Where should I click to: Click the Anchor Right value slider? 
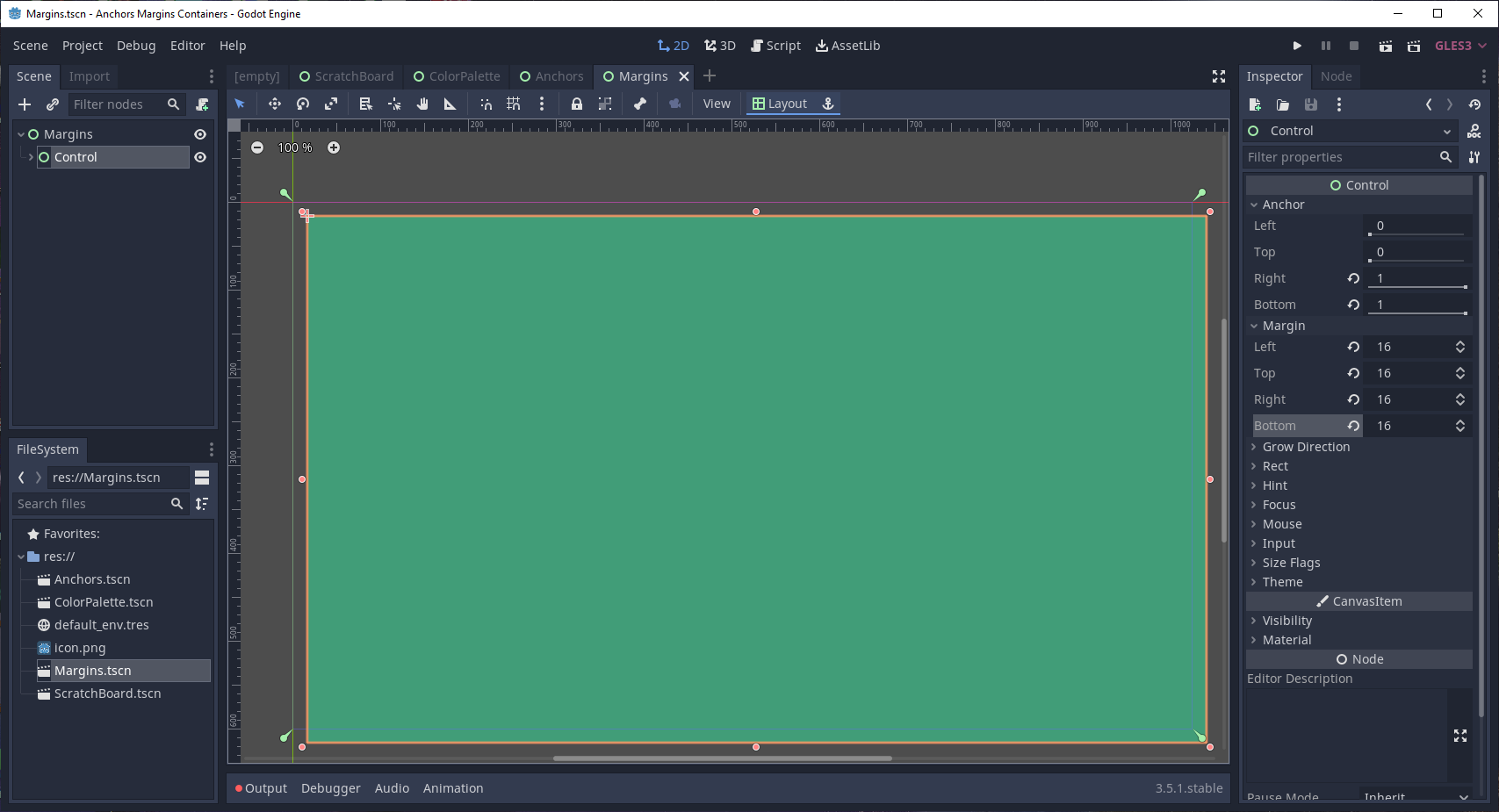tap(1417, 278)
